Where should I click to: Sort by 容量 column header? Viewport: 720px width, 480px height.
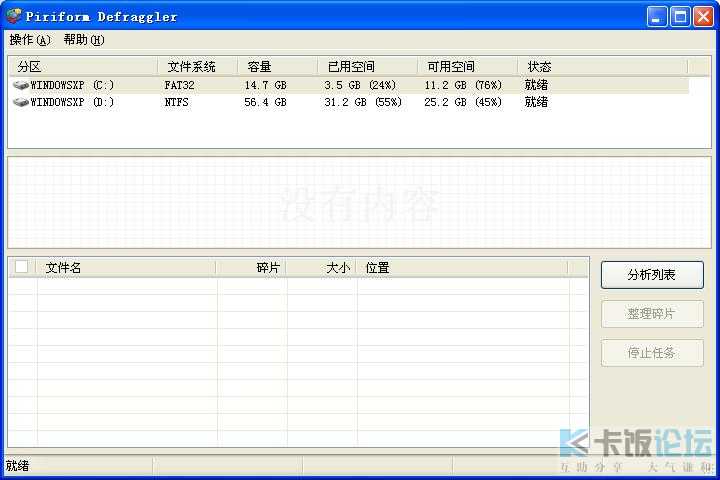pos(277,67)
